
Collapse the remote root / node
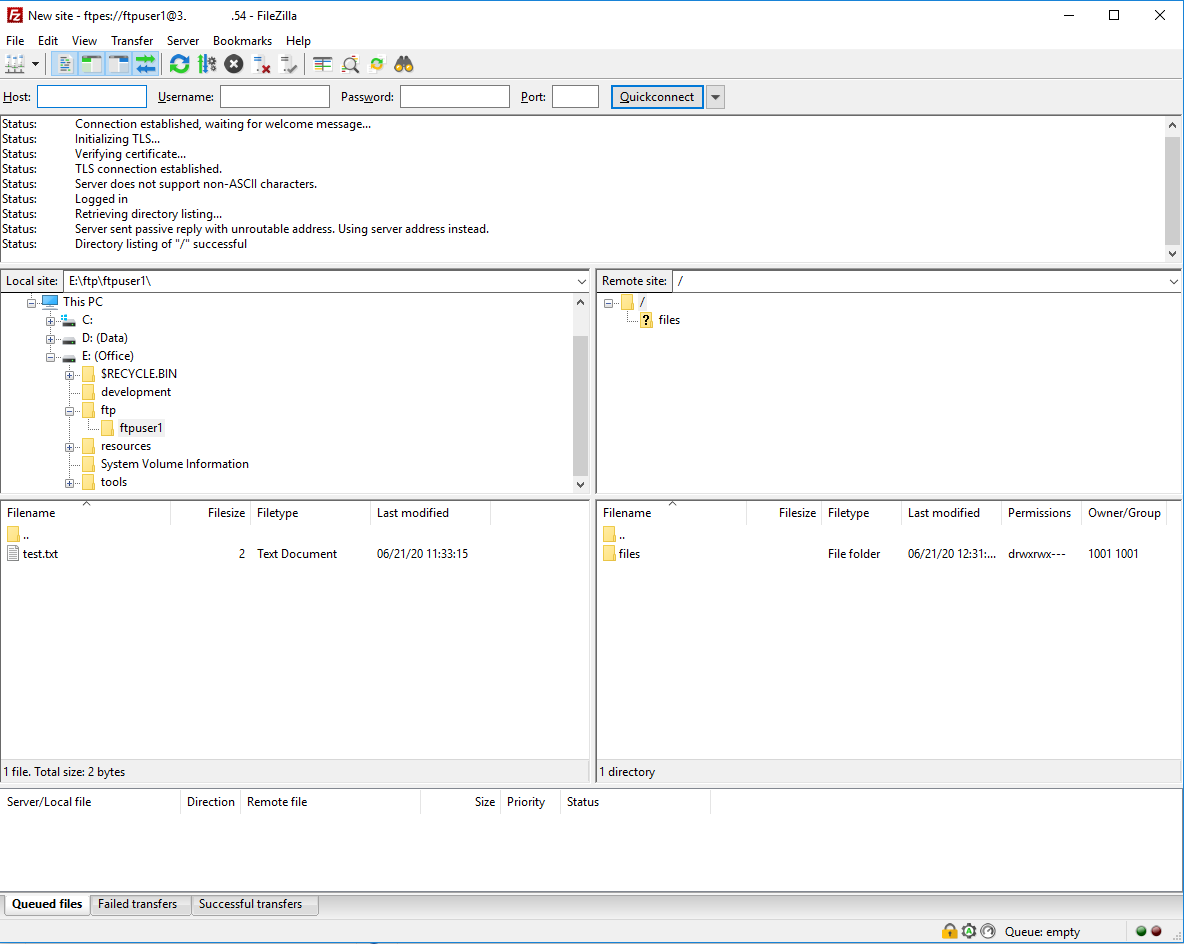608,303
